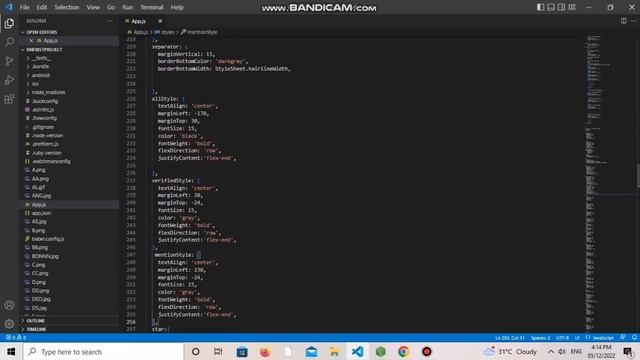Open the Run menu
The width and height of the screenshot is (640, 360).
click(128, 7)
